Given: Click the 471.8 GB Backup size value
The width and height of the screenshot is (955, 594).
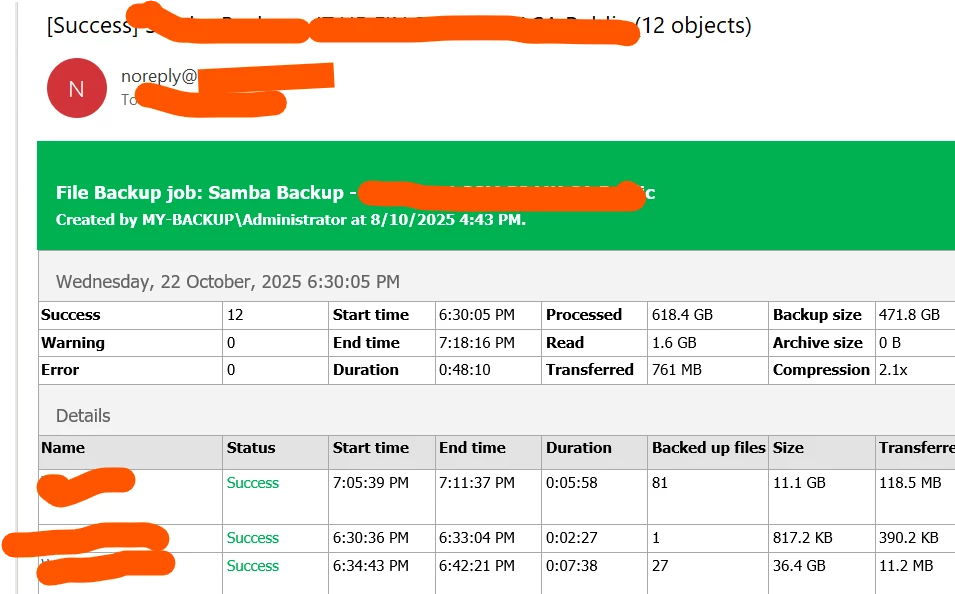Looking at the screenshot, I should click(910, 315).
